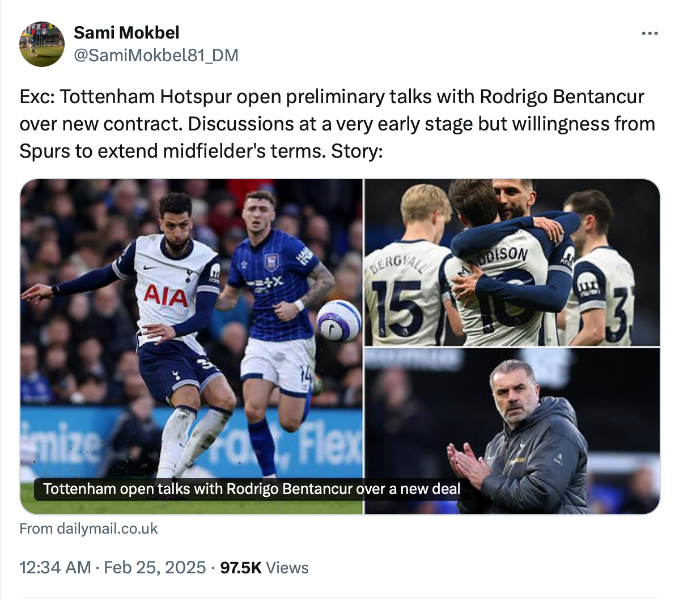Open the three-dot more options menu
The width and height of the screenshot is (679, 600).
point(649,33)
